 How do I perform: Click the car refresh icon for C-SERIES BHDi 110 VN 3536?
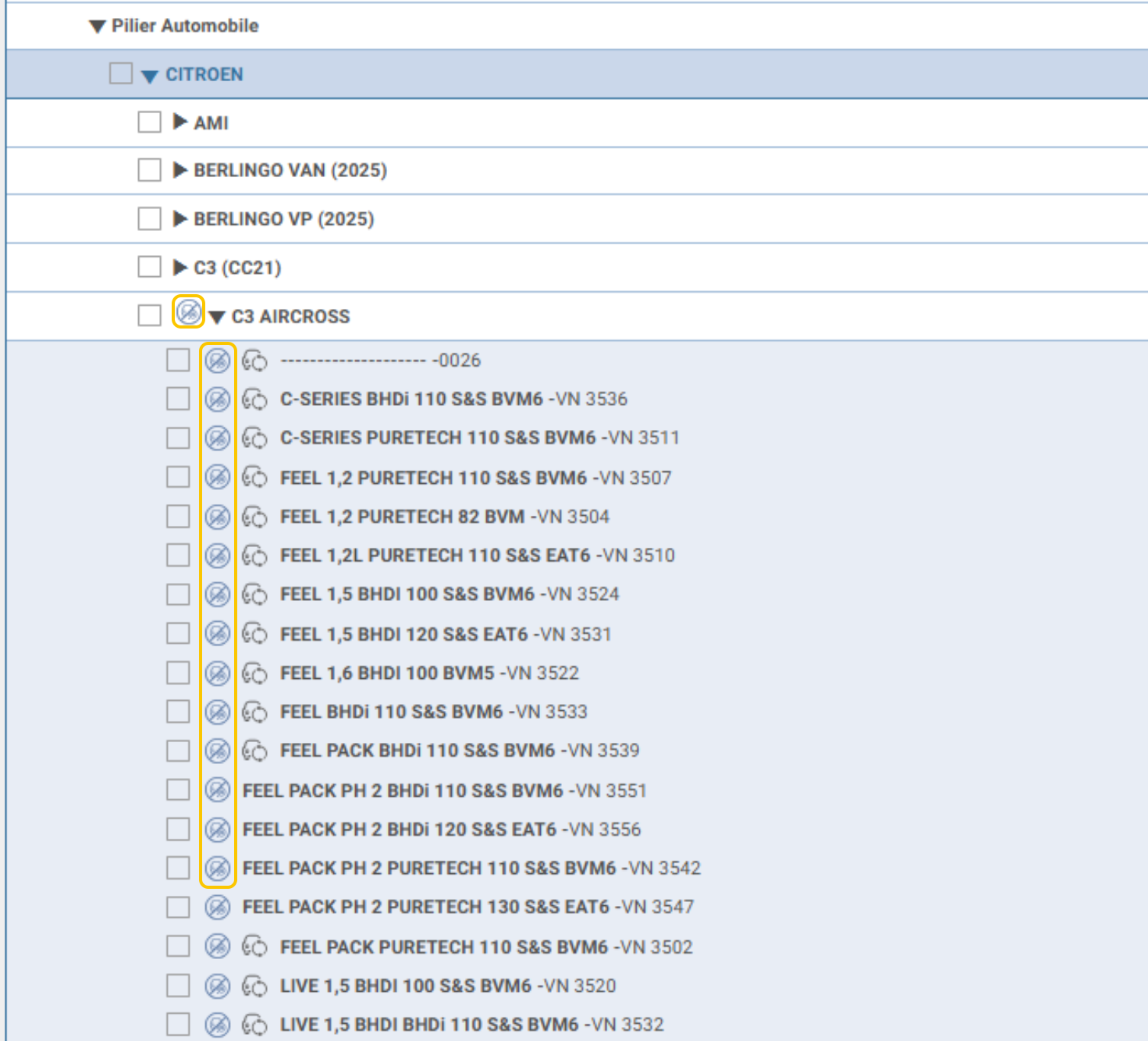pos(254,400)
